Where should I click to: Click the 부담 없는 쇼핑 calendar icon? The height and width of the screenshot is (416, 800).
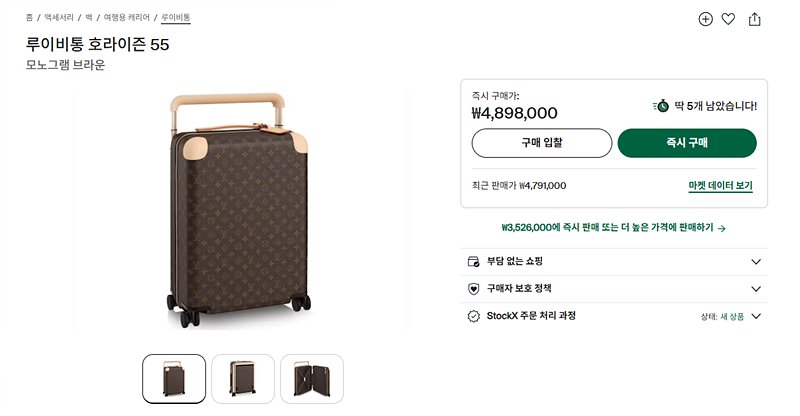pos(473,262)
